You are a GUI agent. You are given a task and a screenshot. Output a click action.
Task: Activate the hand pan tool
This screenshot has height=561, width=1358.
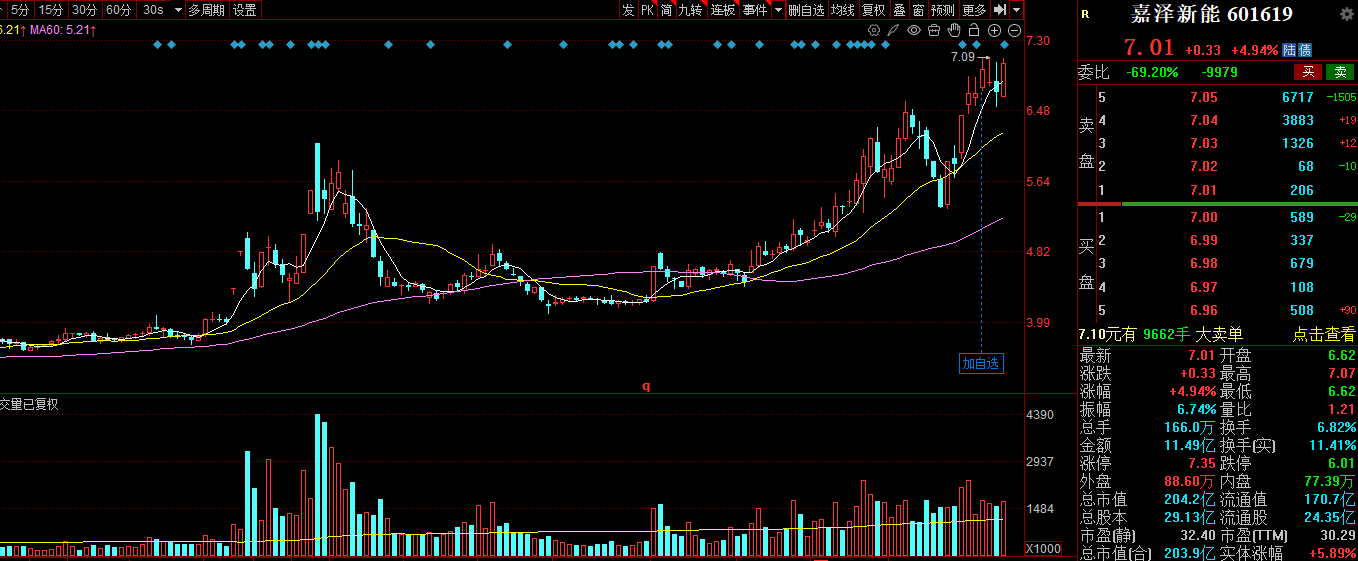point(953,31)
